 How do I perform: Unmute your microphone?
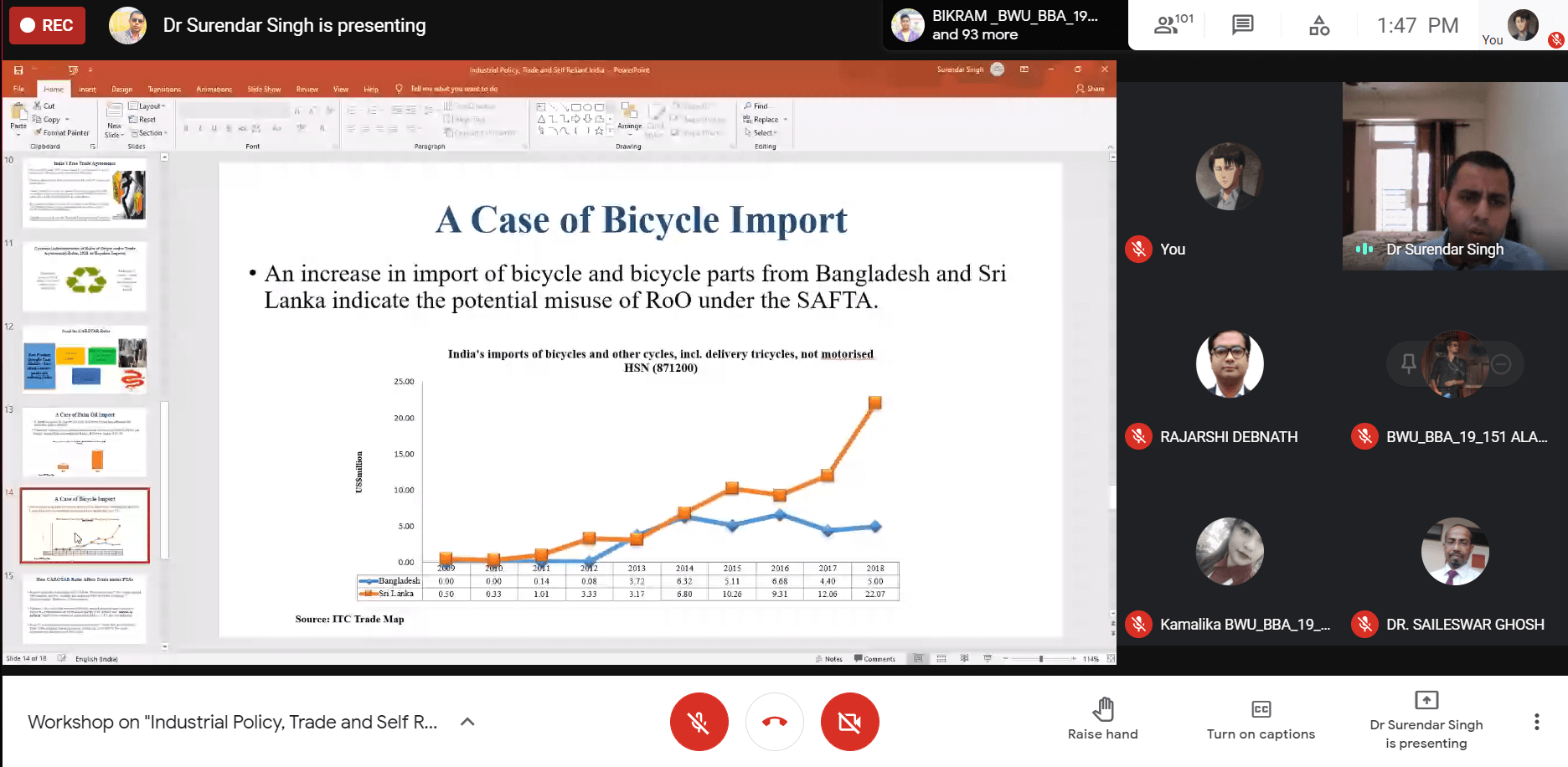(699, 722)
